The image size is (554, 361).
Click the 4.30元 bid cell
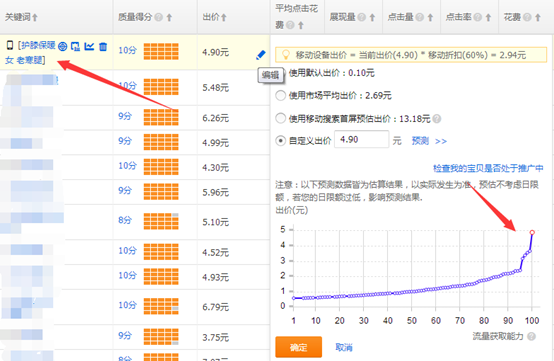[216, 167]
